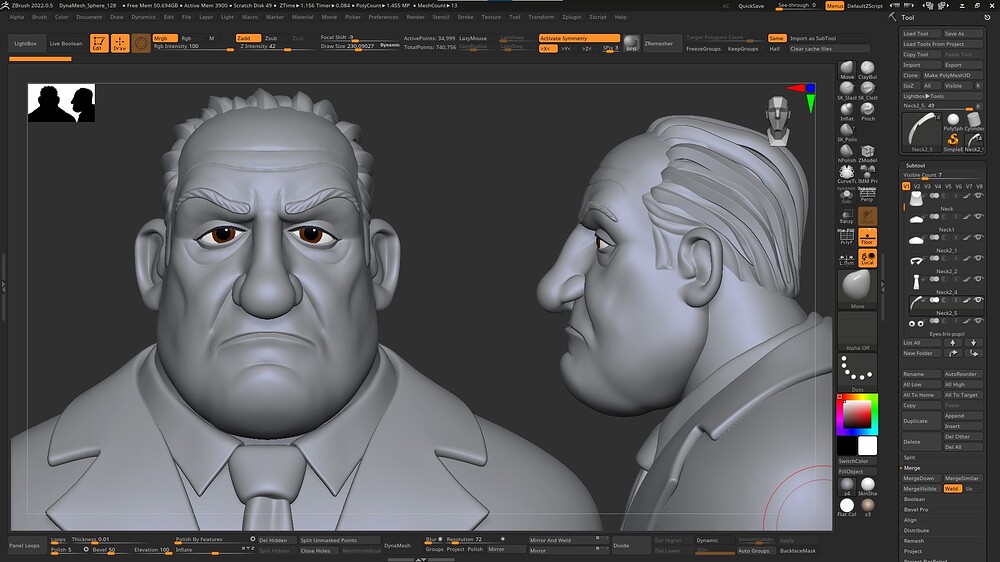
Task: Hide Neck subtool via eye icon
Action: coord(978,196)
